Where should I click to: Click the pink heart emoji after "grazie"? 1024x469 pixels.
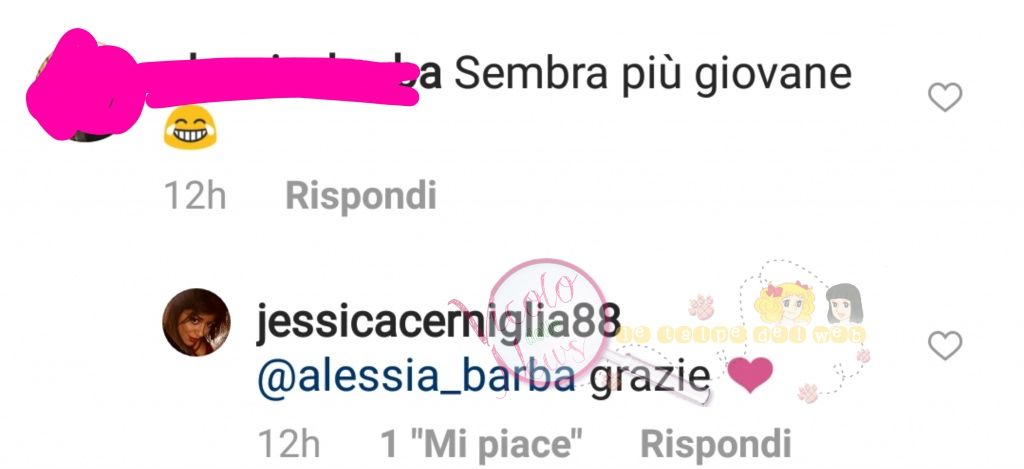click(750, 376)
